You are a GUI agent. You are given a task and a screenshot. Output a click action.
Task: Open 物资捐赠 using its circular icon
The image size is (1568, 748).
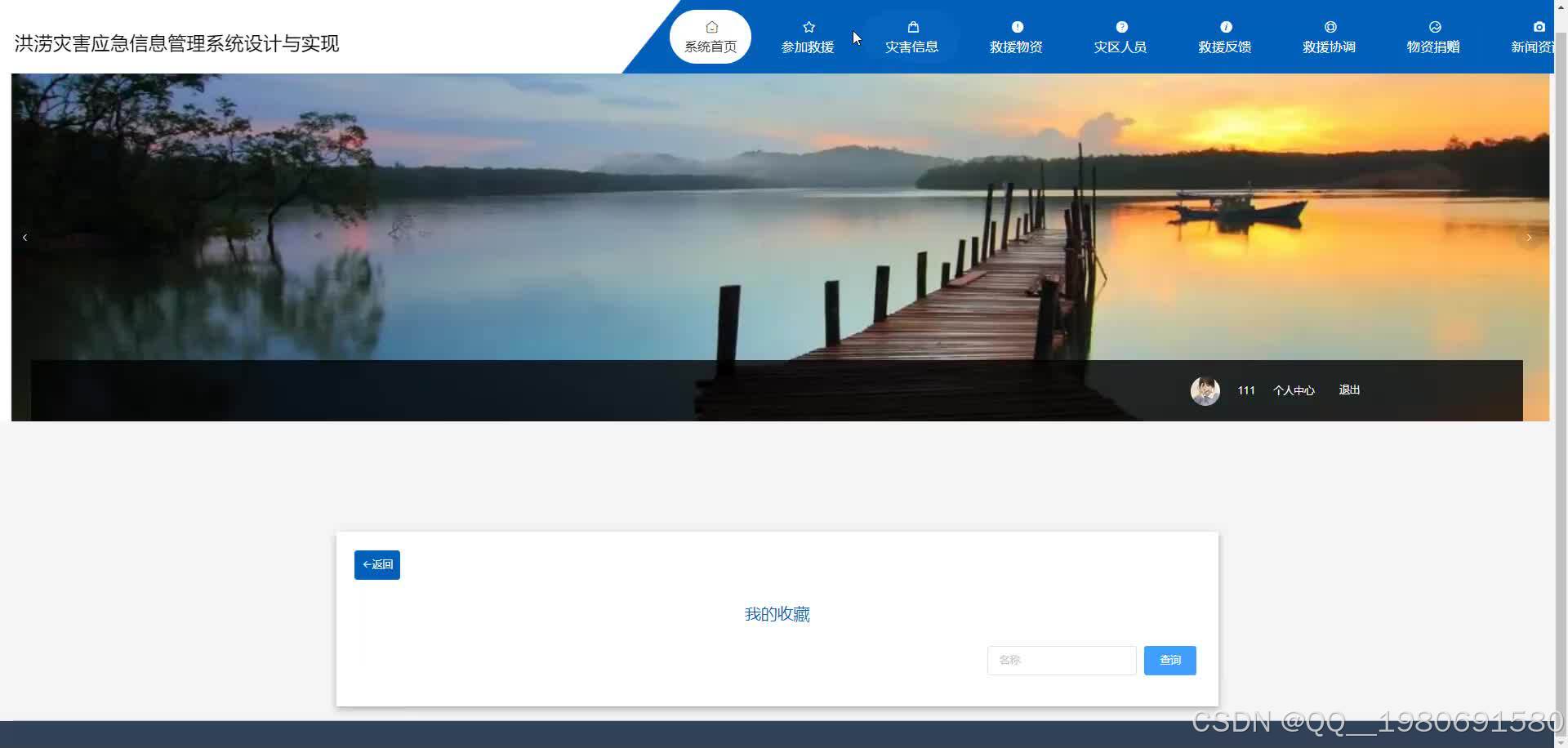coord(1435,25)
